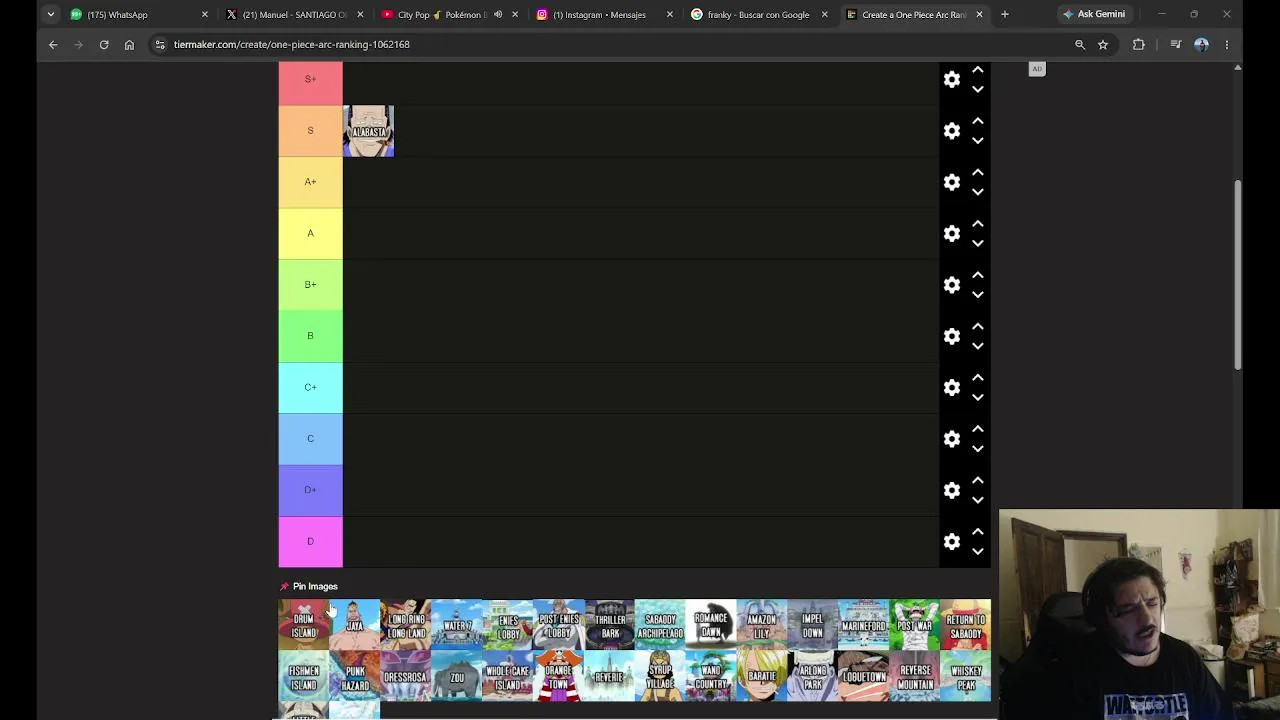Open settings gear for the A+ tier
The image size is (1280, 720).
pyautogui.click(x=952, y=182)
